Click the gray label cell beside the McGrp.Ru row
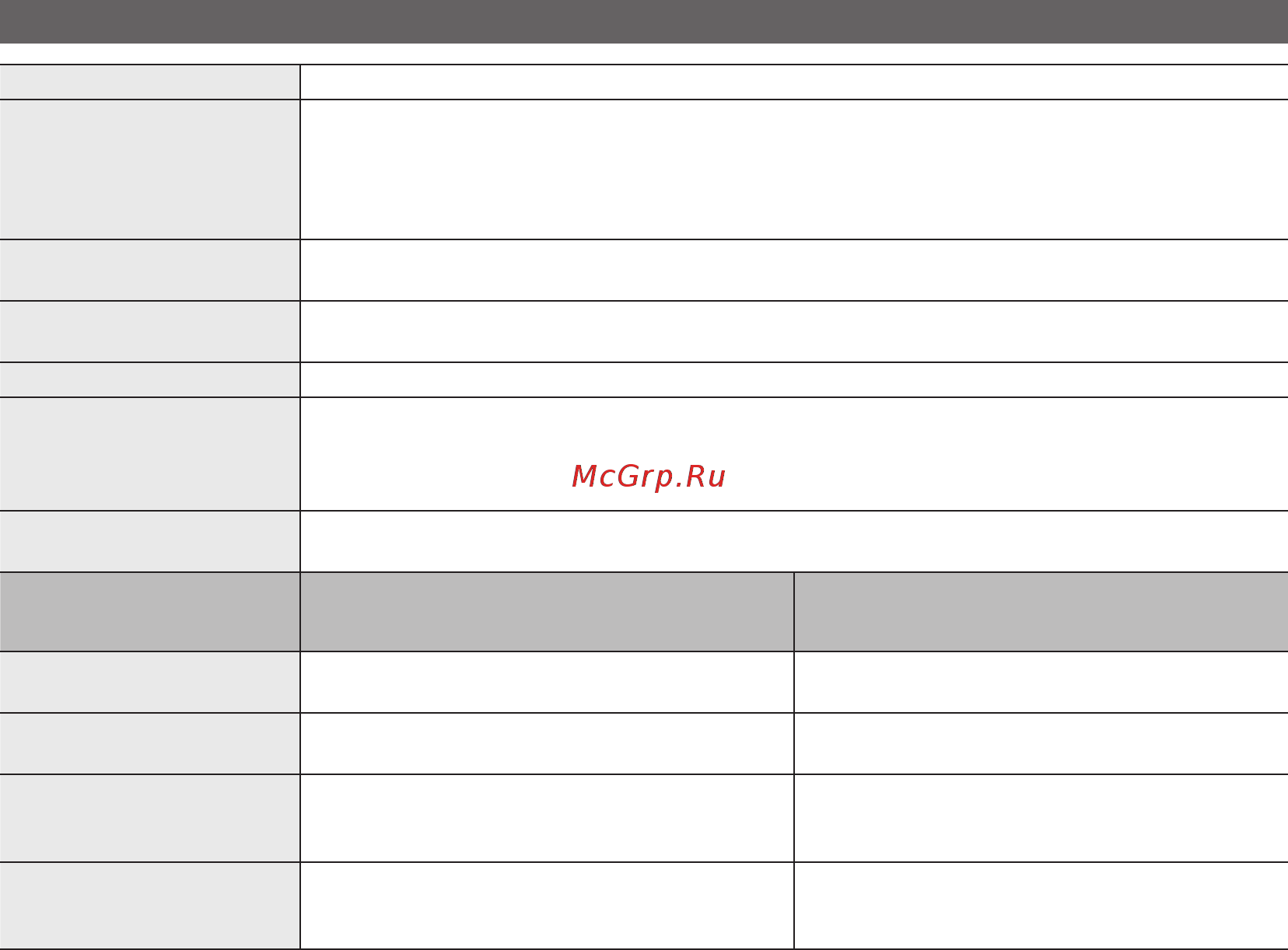 click(x=149, y=454)
